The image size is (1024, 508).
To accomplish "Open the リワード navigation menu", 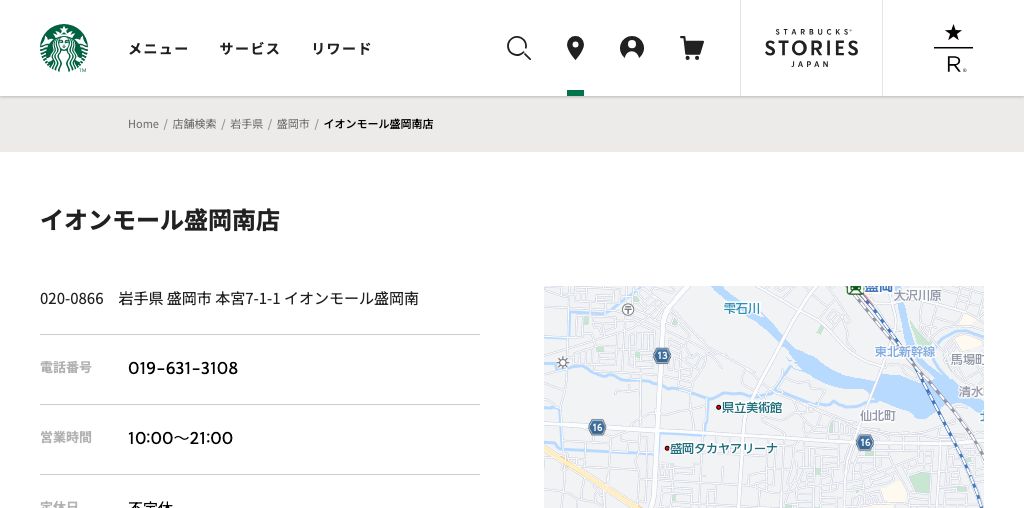I will (342, 49).
